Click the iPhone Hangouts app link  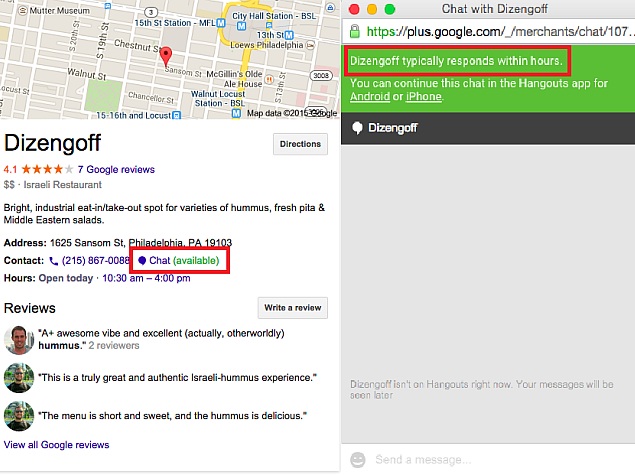(x=424, y=96)
